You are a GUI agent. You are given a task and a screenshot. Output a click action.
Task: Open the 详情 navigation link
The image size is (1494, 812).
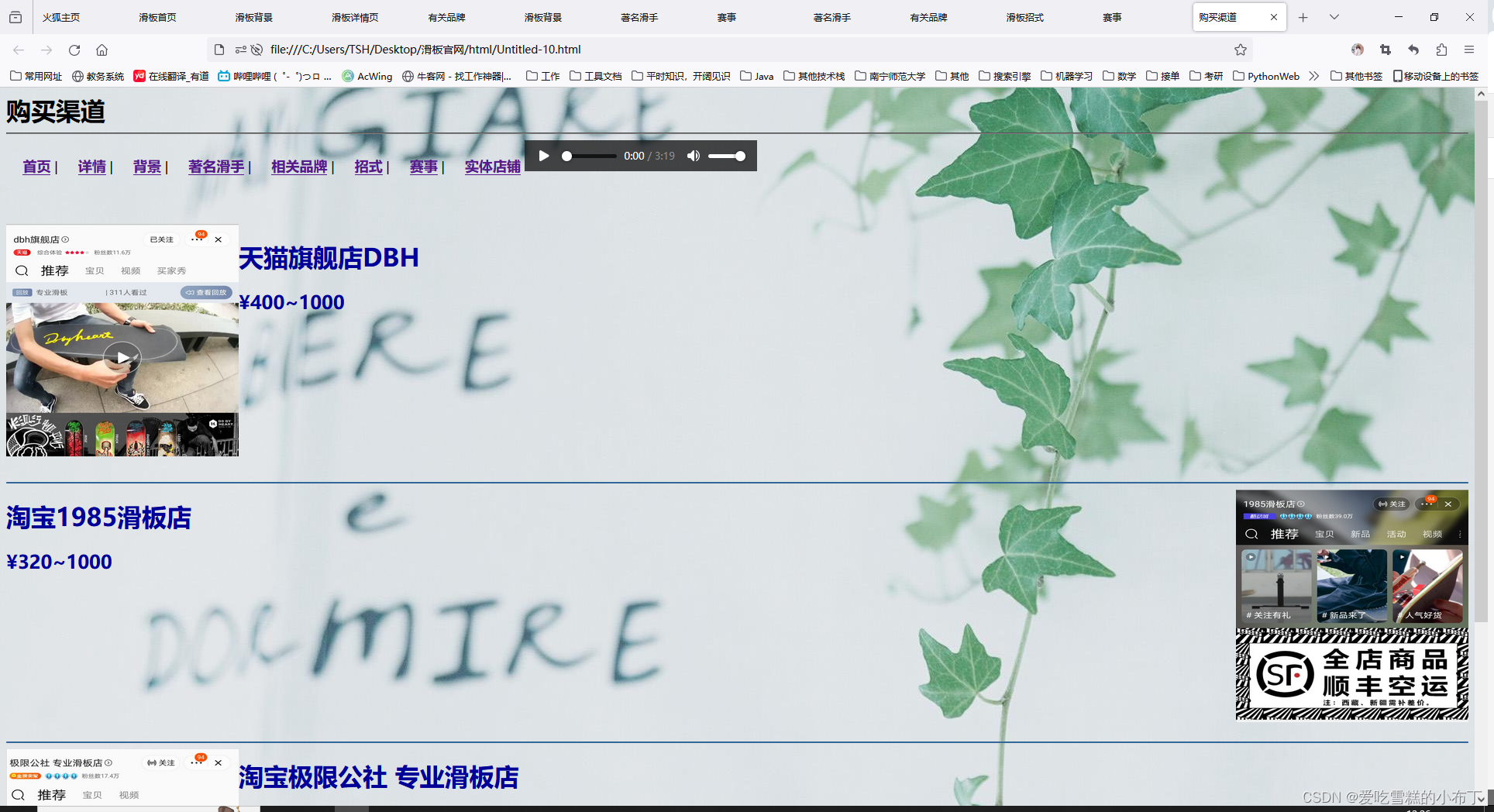(x=91, y=167)
